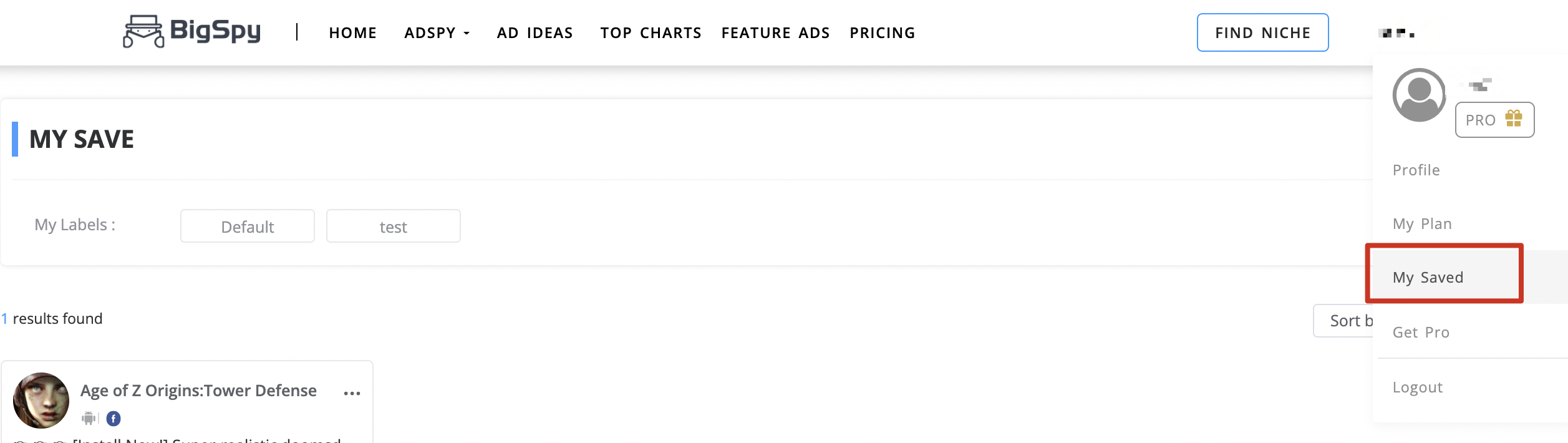Click the account name in the header
Viewport: 1568px width, 443px height.
[x=1396, y=33]
